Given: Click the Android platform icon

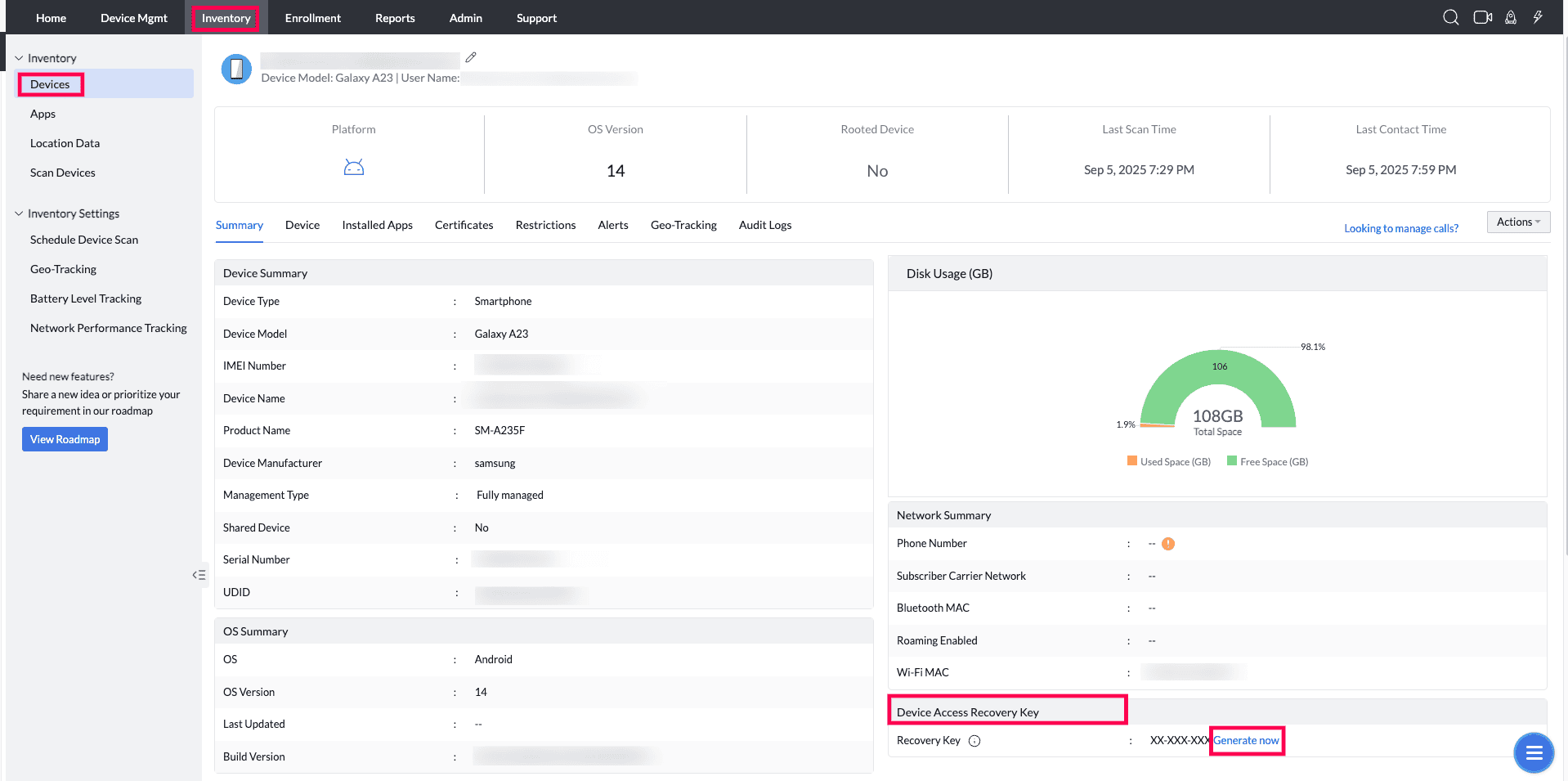Looking at the screenshot, I should [x=354, y=168].
